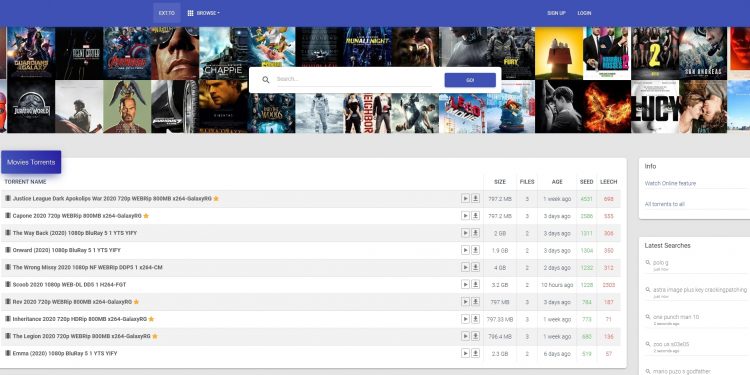The height and width of the screenshot is (375, 750).
Task: Open the All torrents to all link
Action: (x=664, y=204)
